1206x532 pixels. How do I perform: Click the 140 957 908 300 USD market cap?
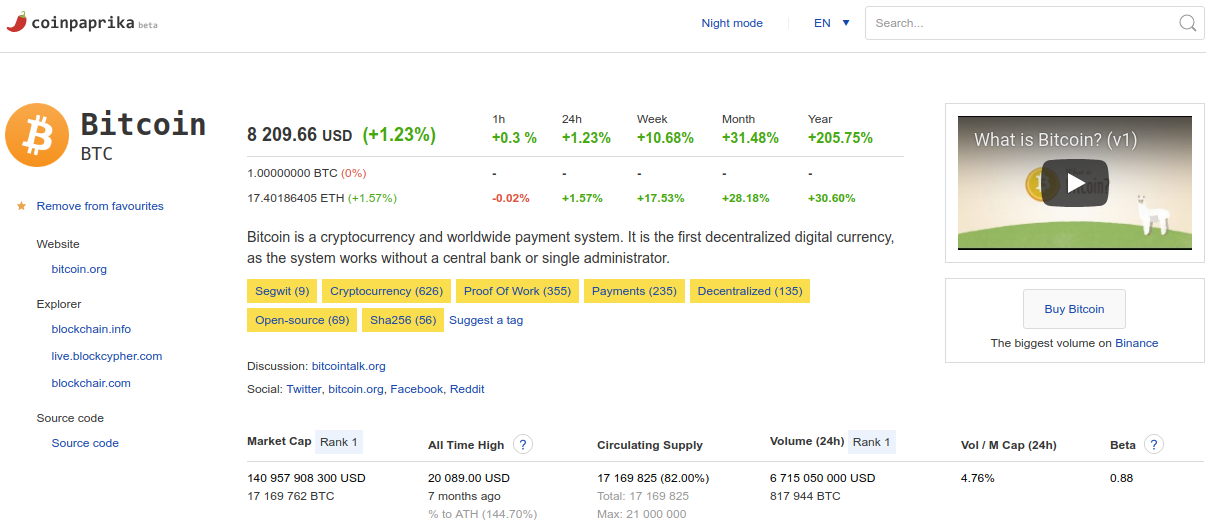(306, 478)
